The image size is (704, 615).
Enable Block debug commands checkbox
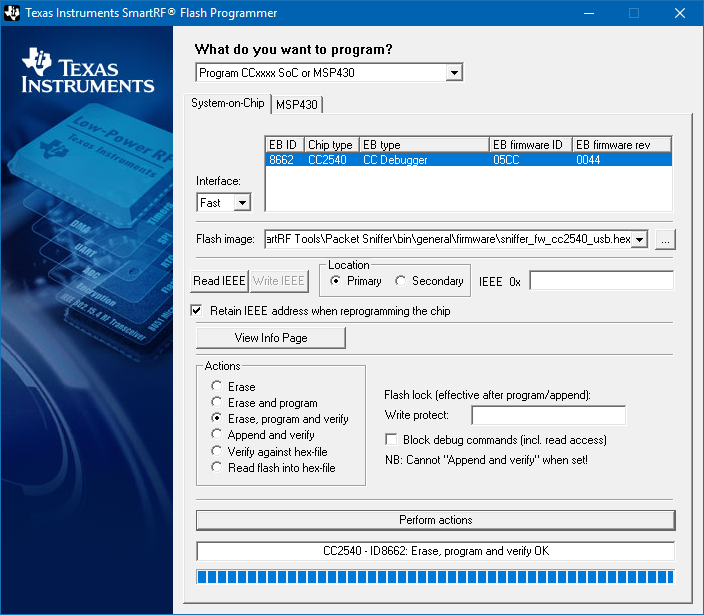[391, 439]
